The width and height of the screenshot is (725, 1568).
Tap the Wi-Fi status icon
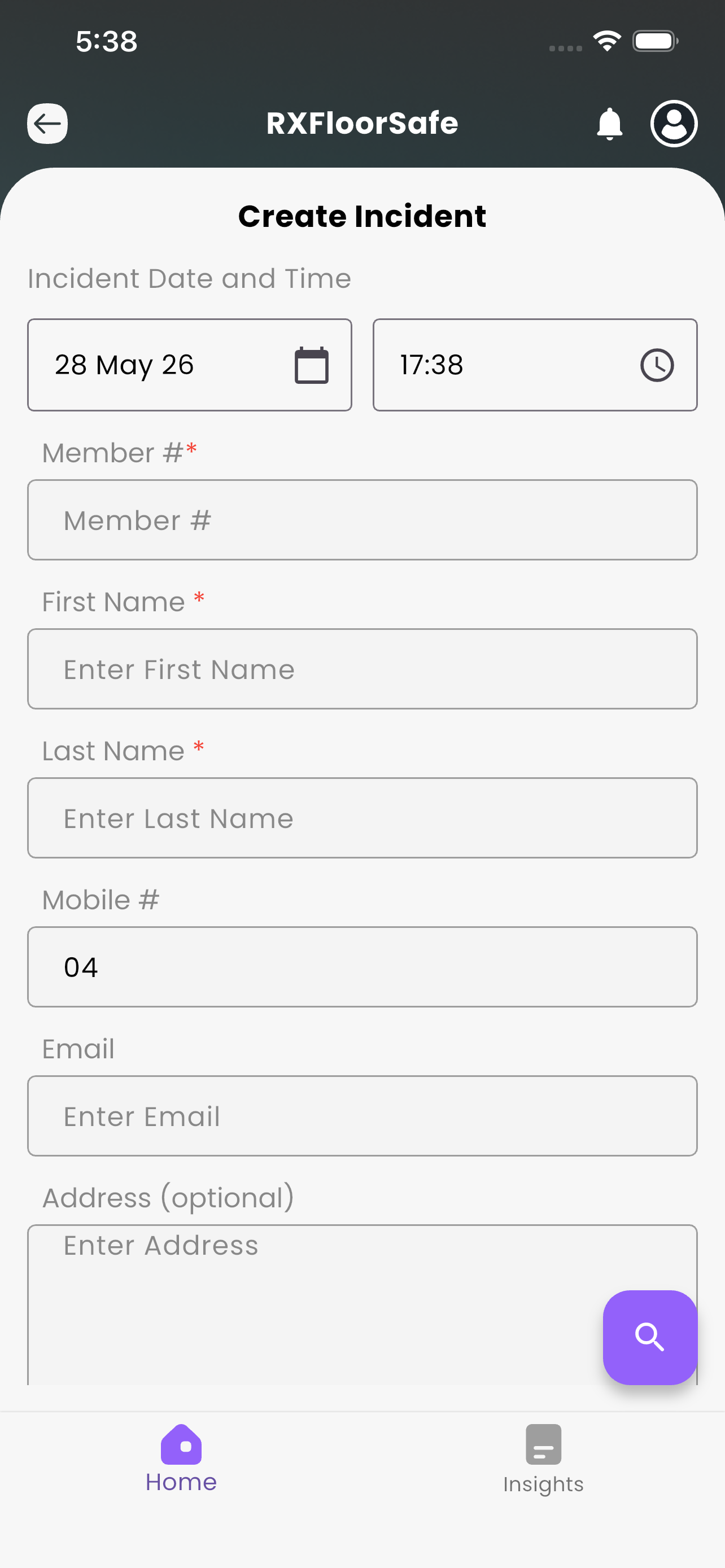click(607, 41)
